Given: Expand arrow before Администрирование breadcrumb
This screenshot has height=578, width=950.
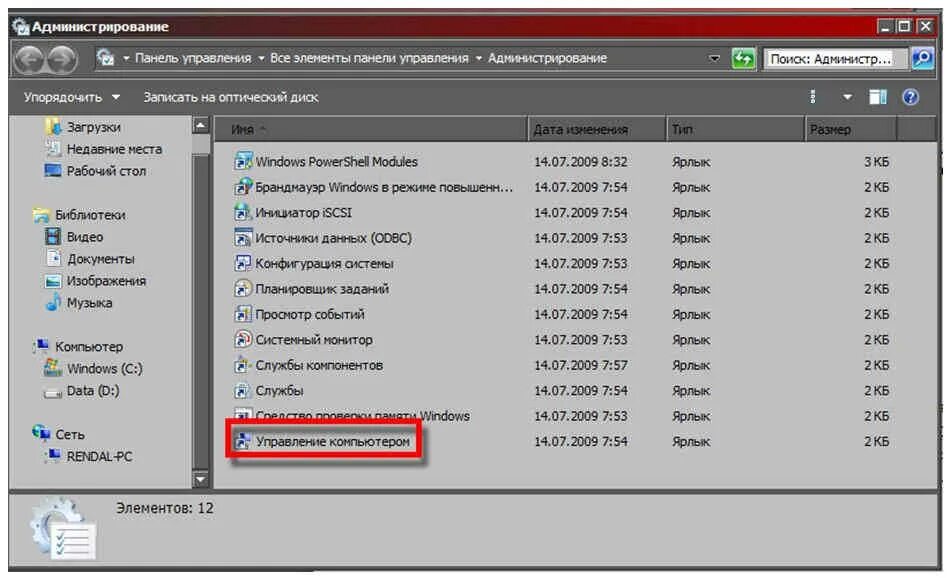Looking at the screenshot, I should point(479,59).
